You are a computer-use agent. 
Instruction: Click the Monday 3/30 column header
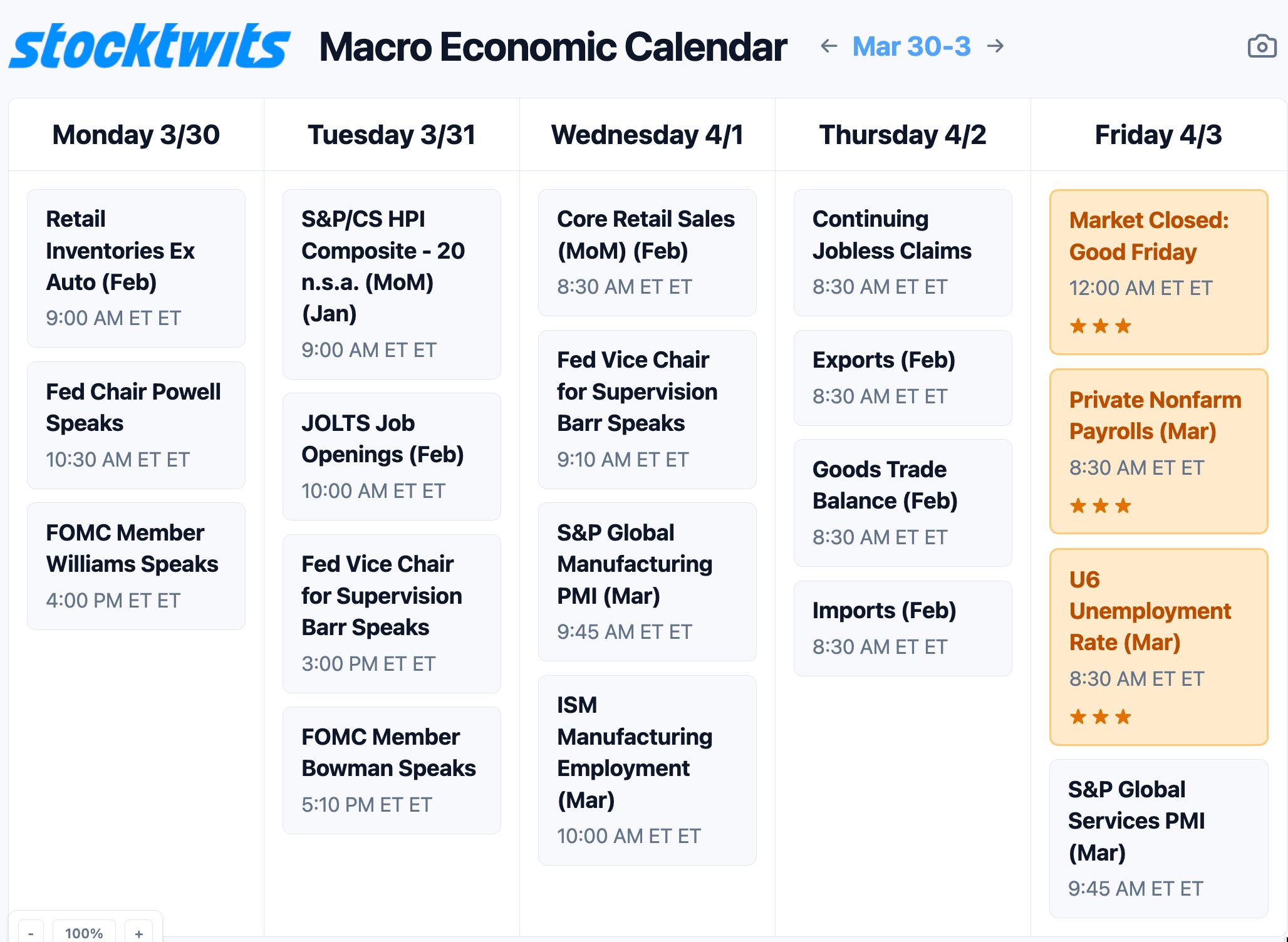(136, 135)
